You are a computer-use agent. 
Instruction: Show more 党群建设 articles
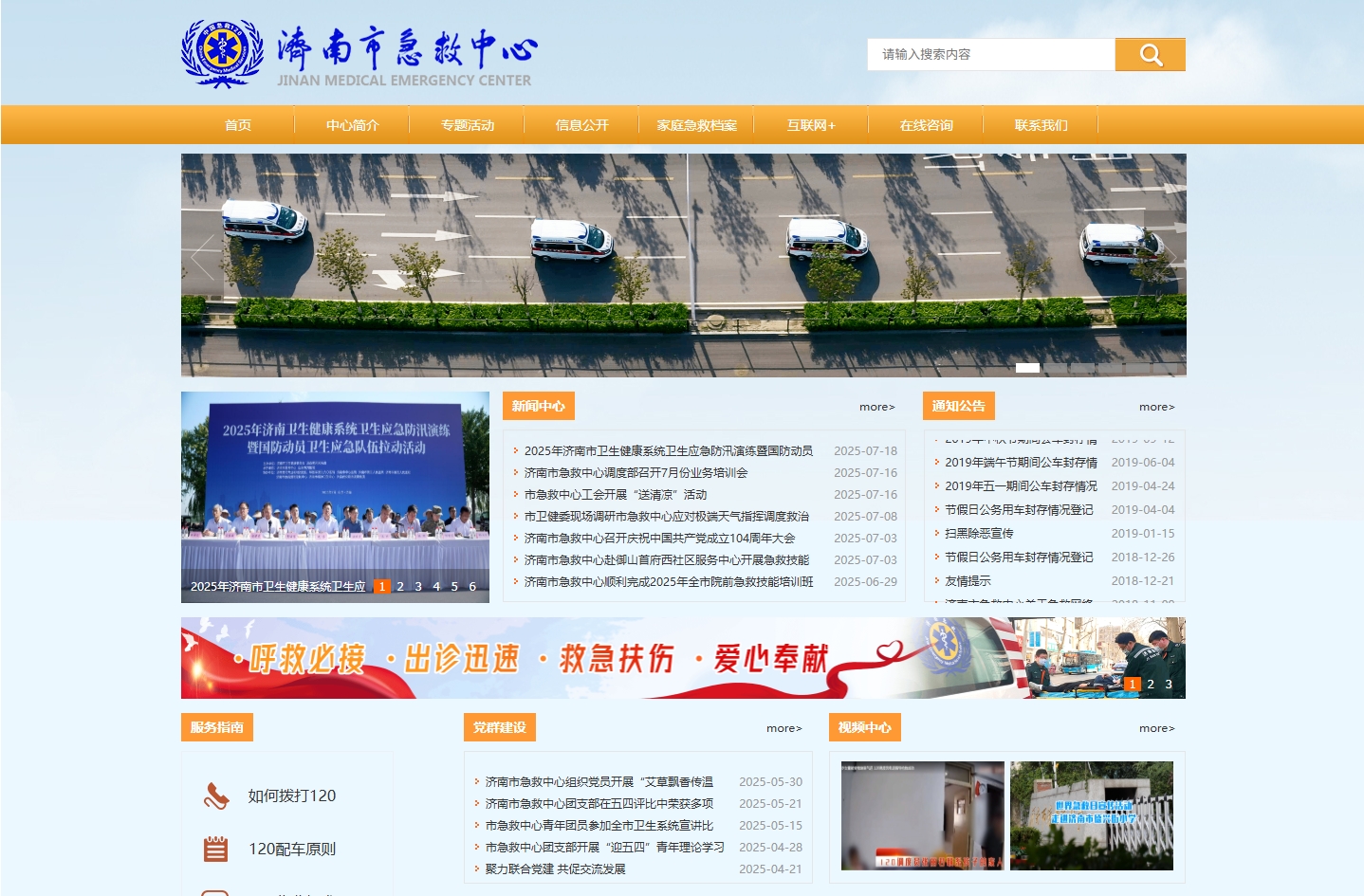pos(783,728)
